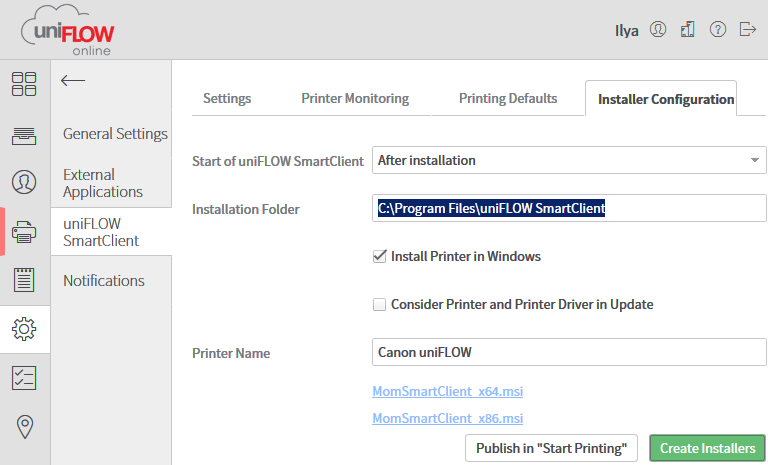
Task: Open Notifications in the settings menu
Action: (x=104, y=281)
